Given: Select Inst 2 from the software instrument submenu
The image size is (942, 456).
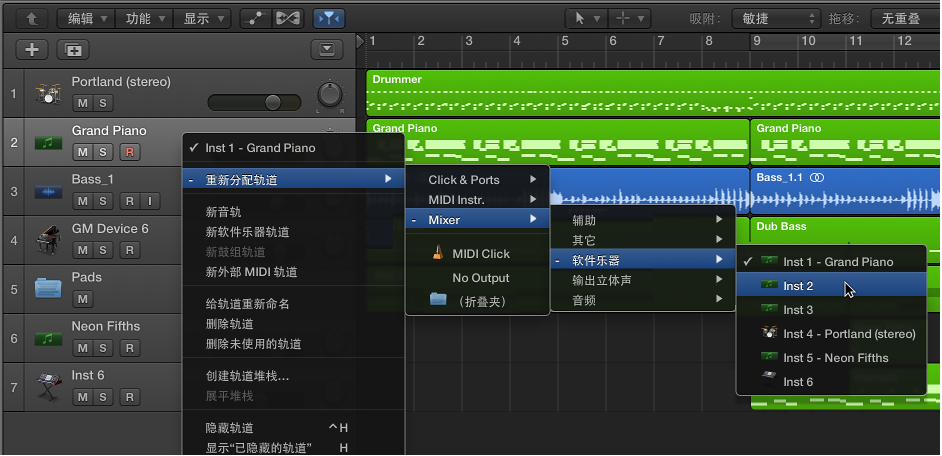Looking at the screenshot, I should (x=798, y=286).
